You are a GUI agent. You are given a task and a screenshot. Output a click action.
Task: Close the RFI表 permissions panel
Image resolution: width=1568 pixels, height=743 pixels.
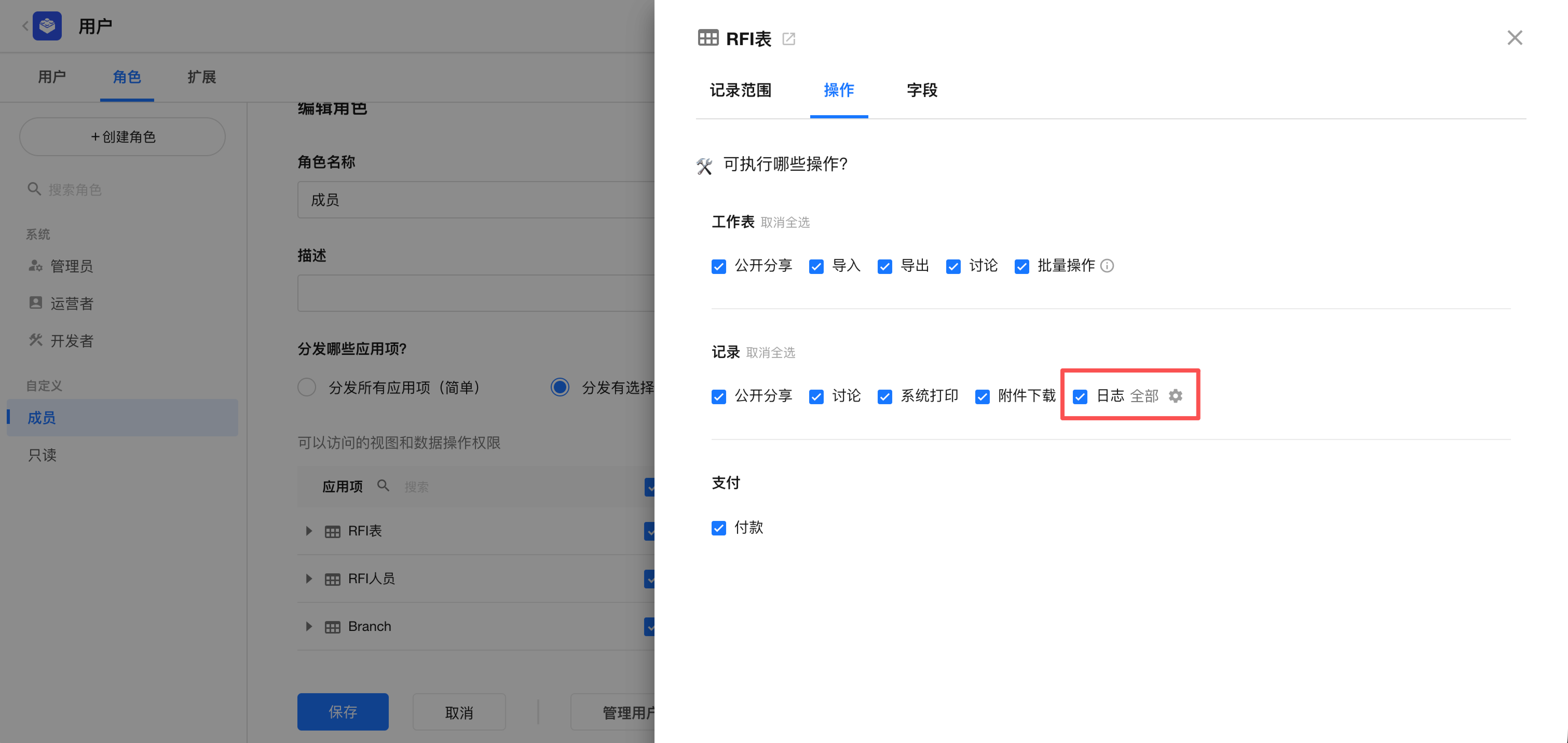pos(1515,38)
